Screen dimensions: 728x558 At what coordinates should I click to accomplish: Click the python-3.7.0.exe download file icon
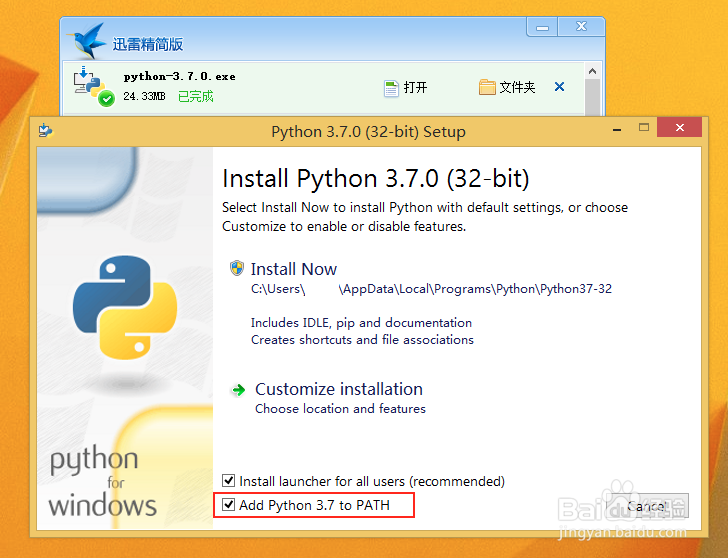[x=93, y=87]
